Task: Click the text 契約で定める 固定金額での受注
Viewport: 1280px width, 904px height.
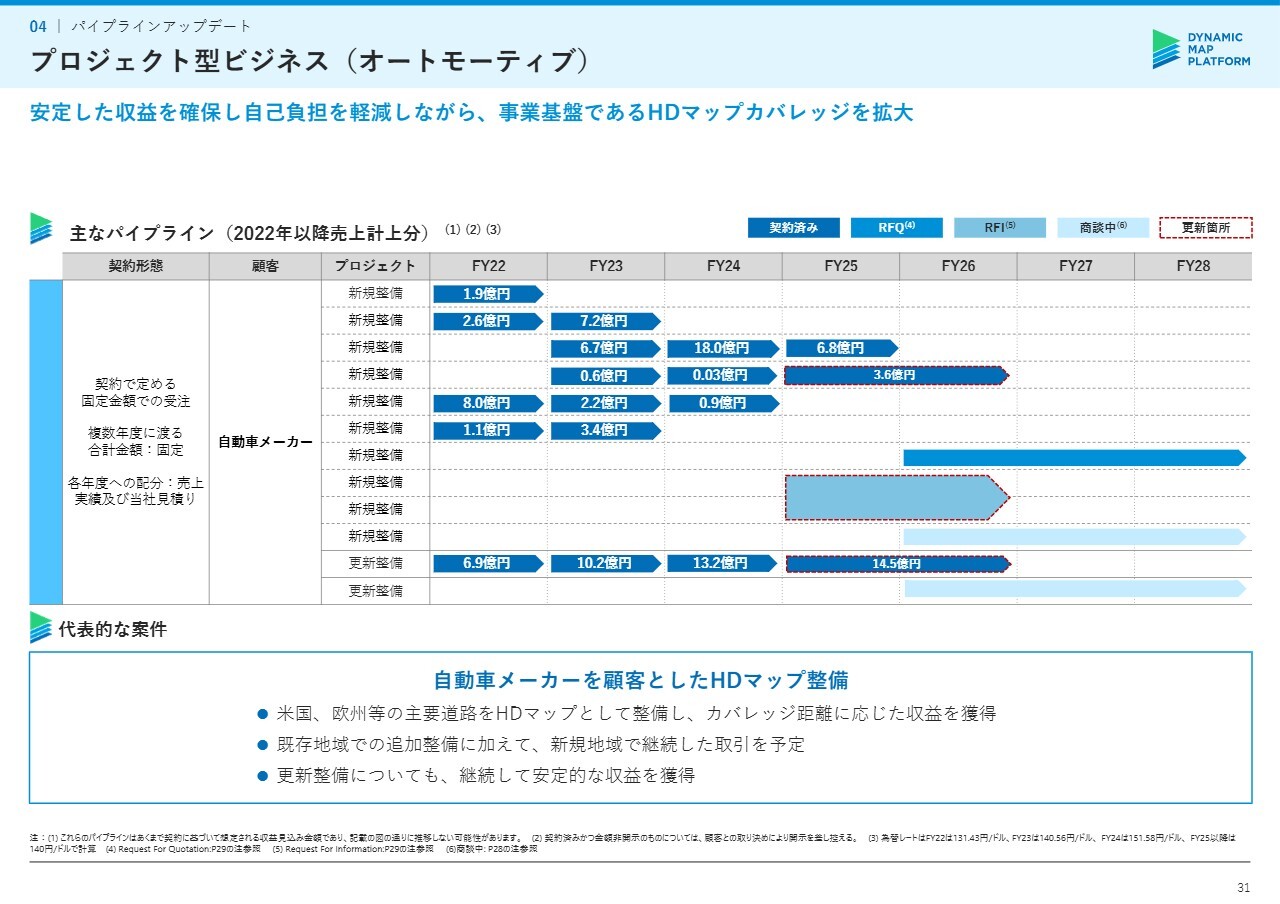Action: pyautogui.click(x=136, y=392)
